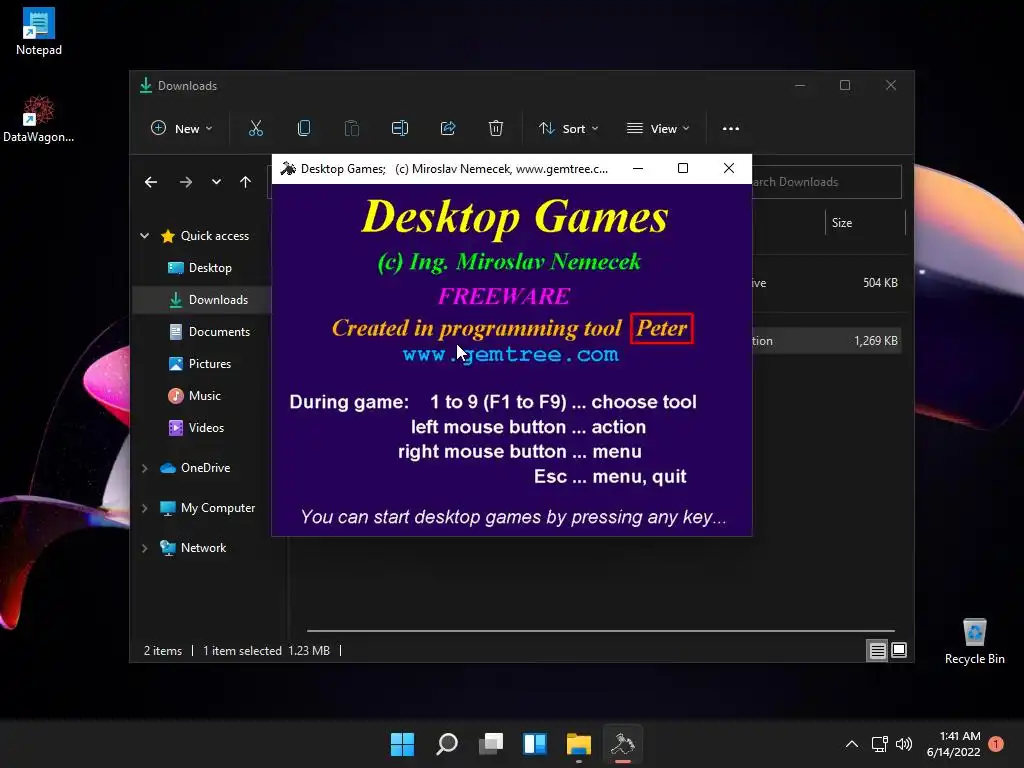
Task: Click the Delete trash icon in toolbar
Action: (496, 129)
